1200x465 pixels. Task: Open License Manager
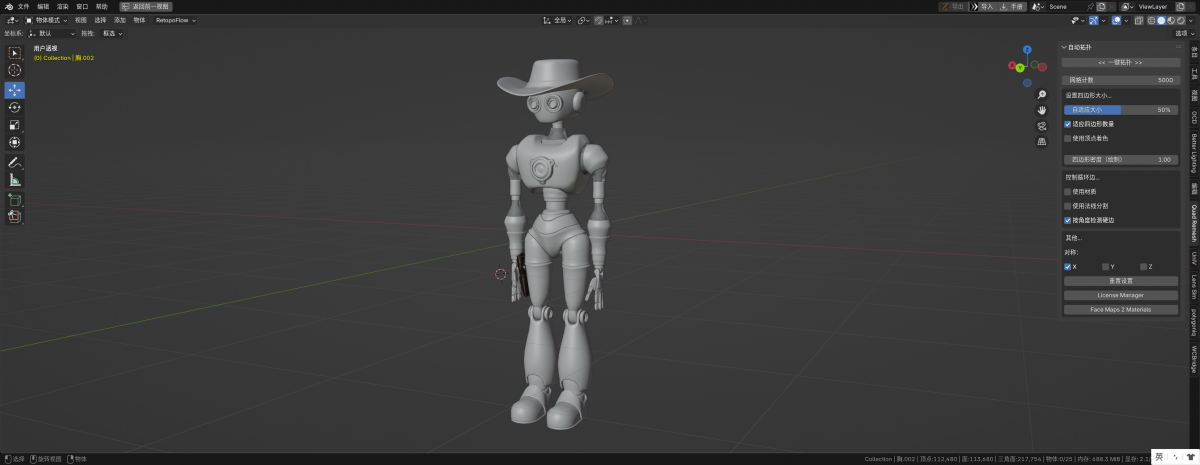click(1120, 295)
